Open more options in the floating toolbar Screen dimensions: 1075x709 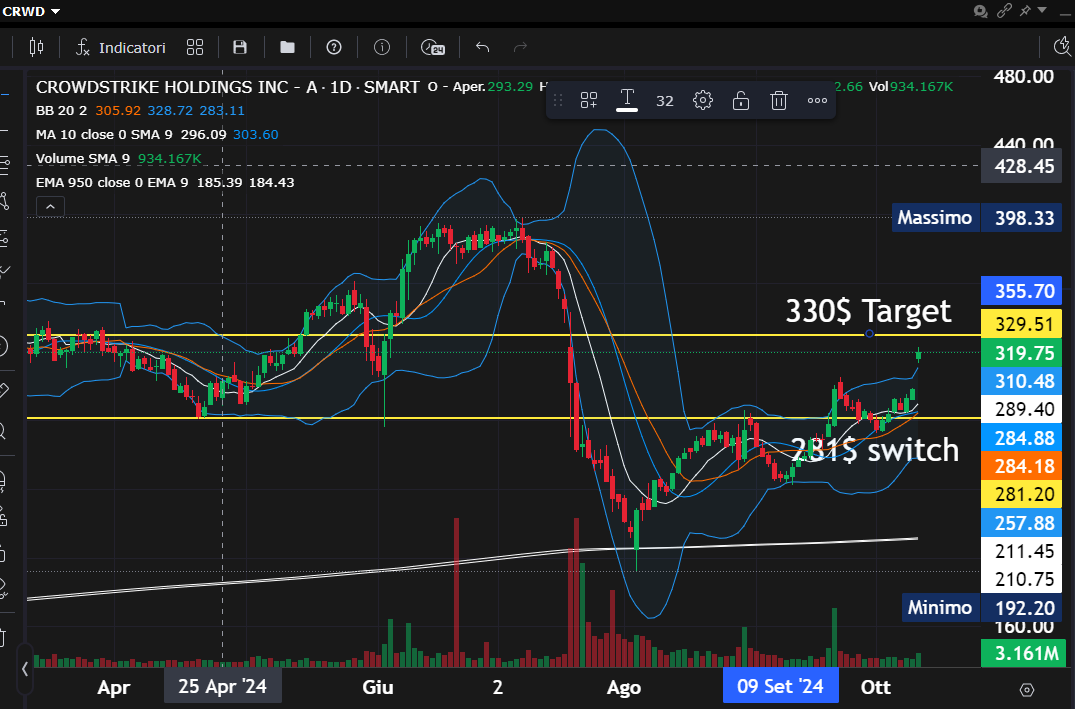tap(817, 100)
